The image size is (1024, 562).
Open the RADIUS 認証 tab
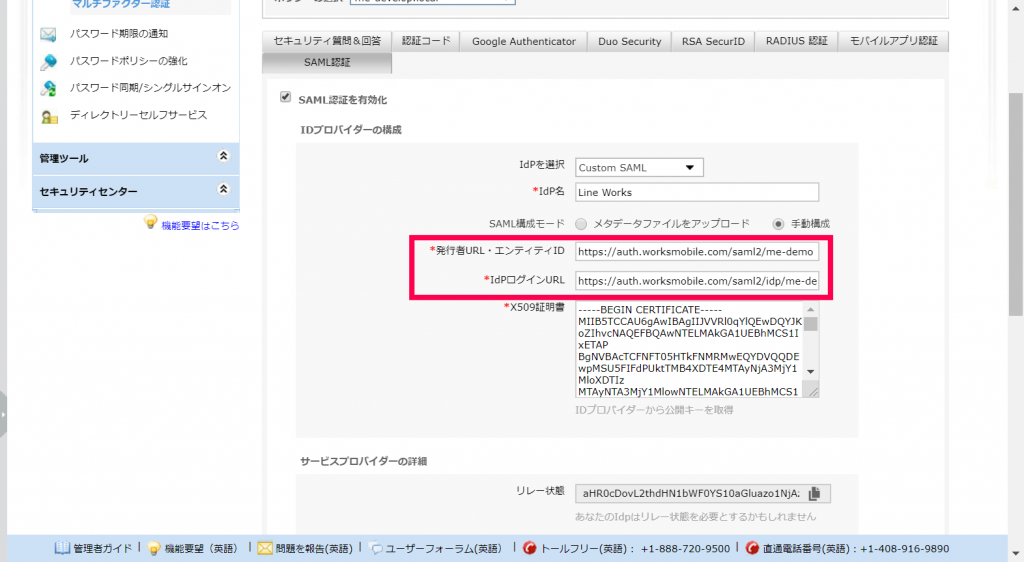[797, 41]
